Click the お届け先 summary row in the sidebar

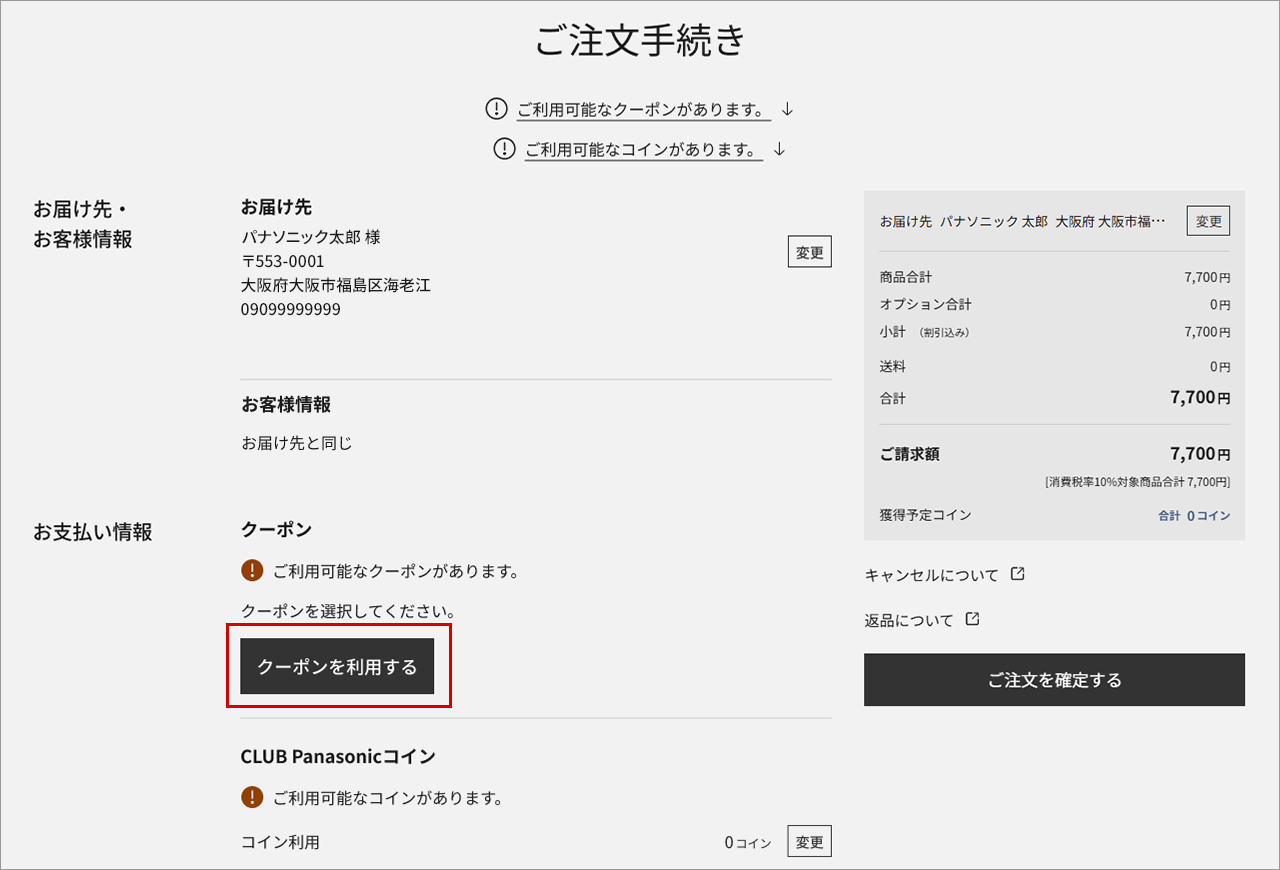click(1020, 220)
